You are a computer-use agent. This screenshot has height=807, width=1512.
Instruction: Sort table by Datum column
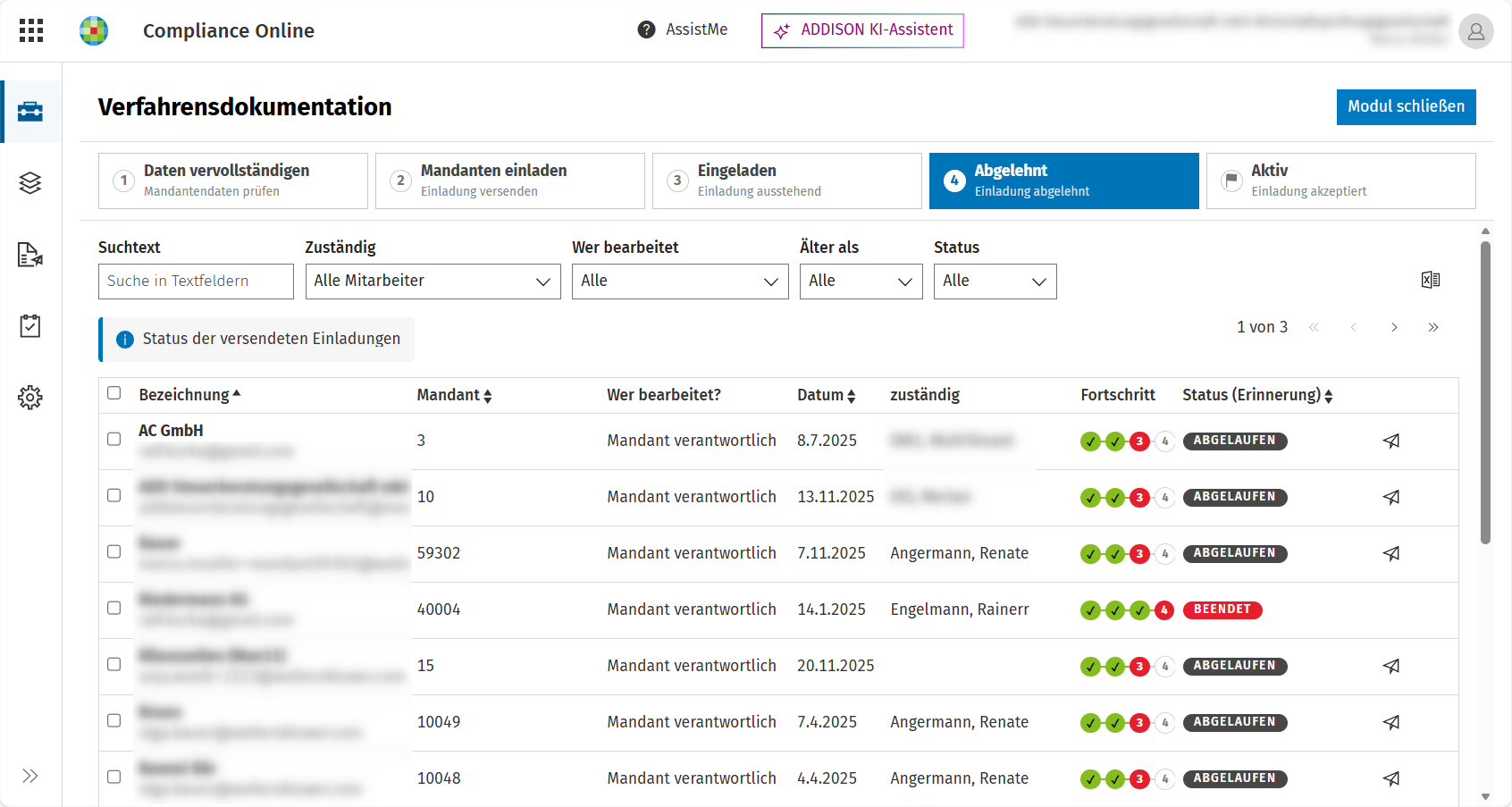tap(826, 395)
